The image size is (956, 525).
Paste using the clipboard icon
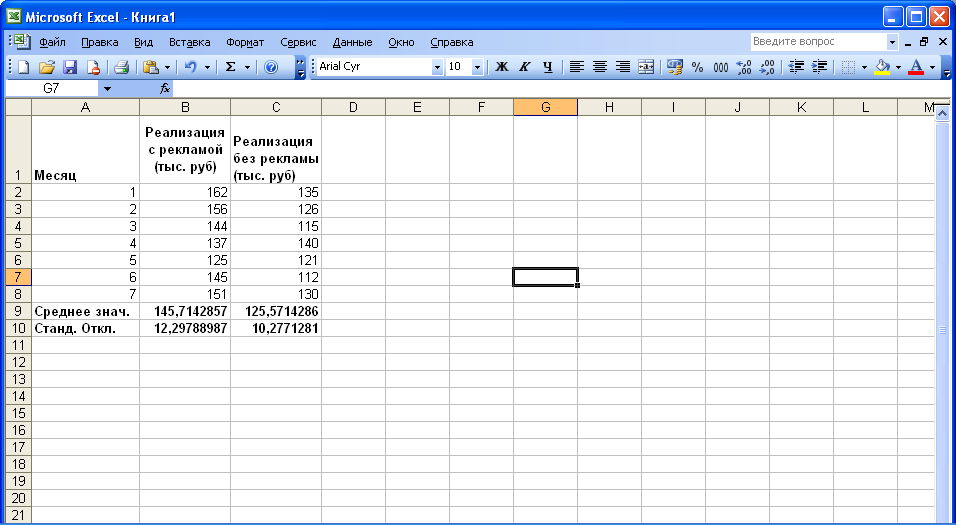[150, 67]
